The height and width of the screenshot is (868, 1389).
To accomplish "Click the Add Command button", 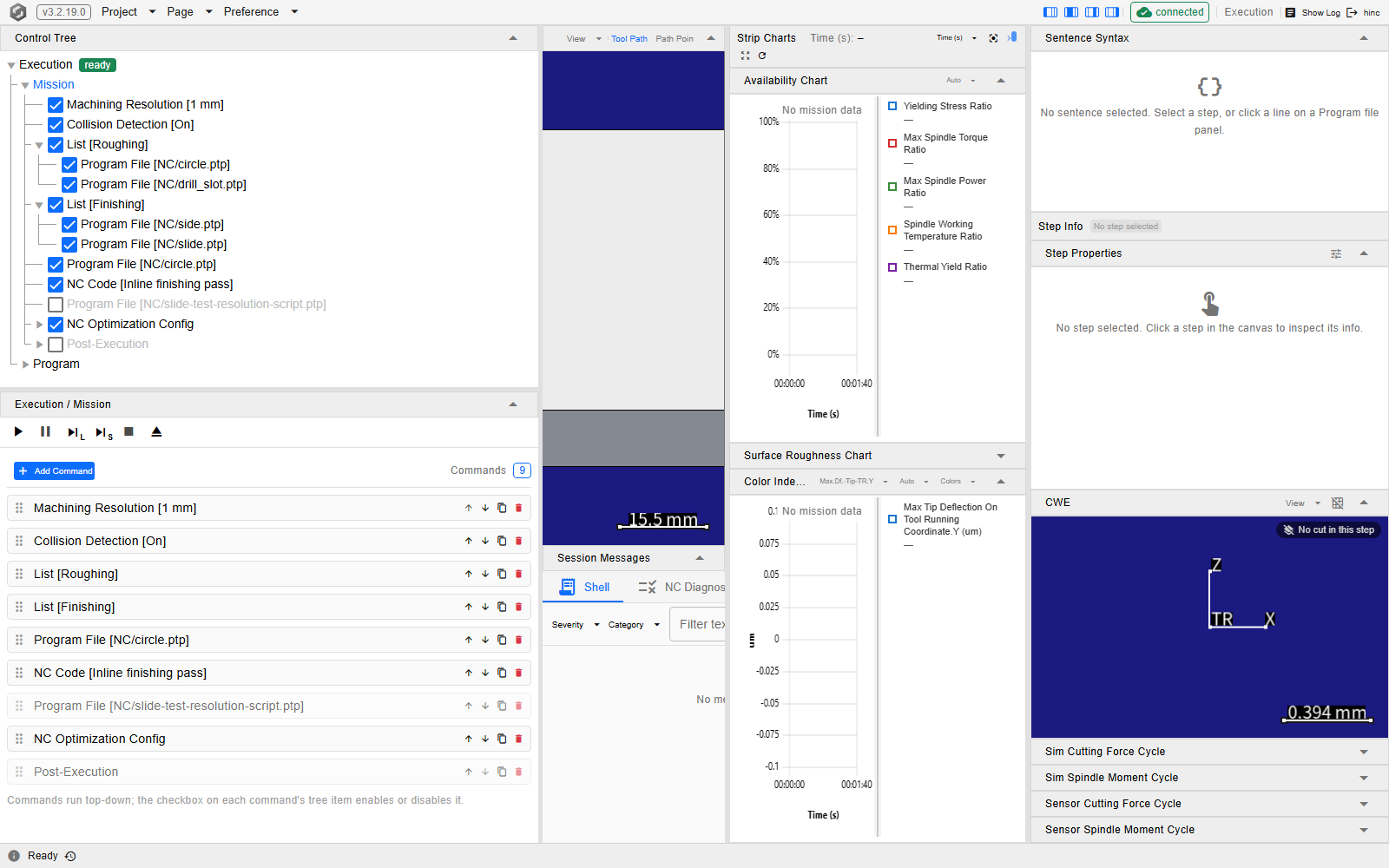I will coord(54,471).
